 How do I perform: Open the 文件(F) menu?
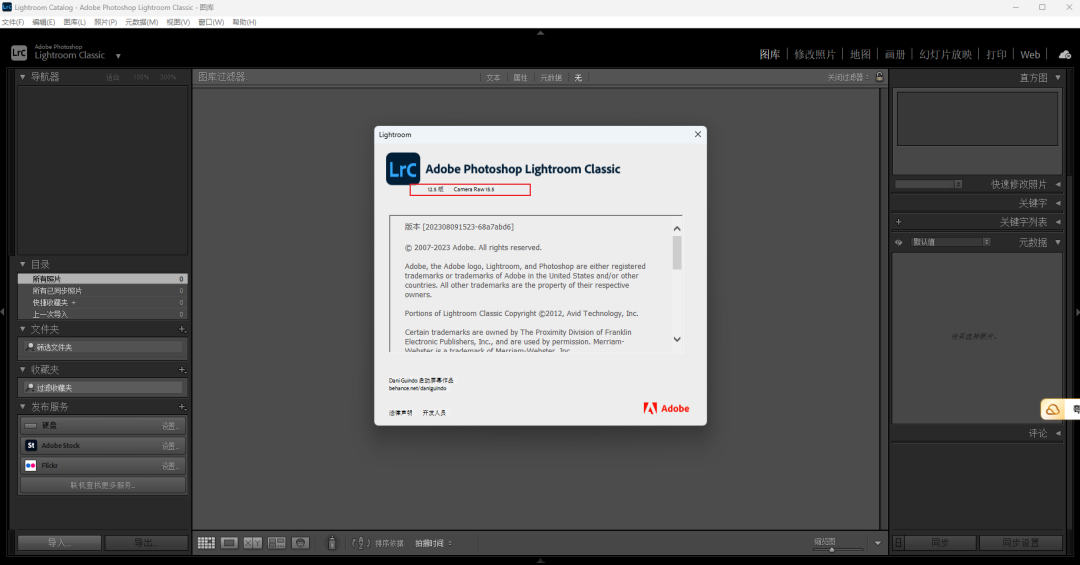tap(12, 22)
